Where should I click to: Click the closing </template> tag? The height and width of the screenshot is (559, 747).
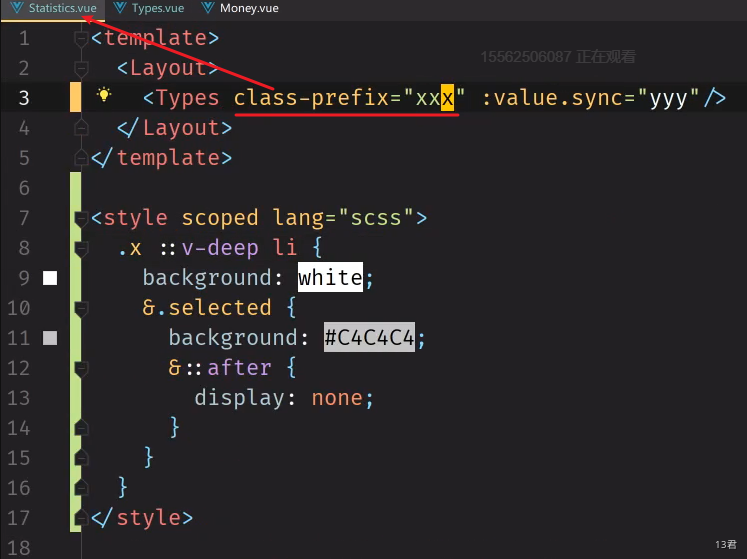162,158
